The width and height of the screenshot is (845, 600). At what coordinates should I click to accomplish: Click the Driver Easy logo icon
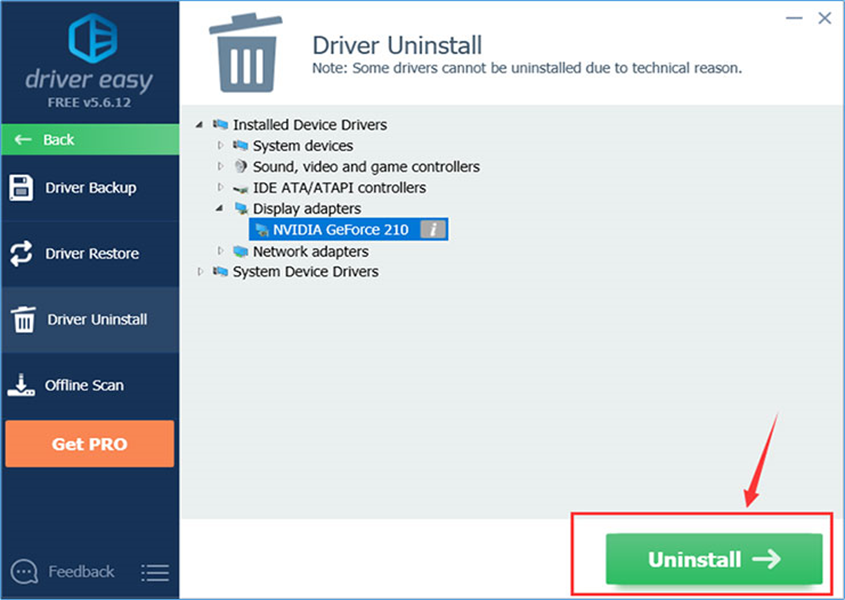coord(93,38)
